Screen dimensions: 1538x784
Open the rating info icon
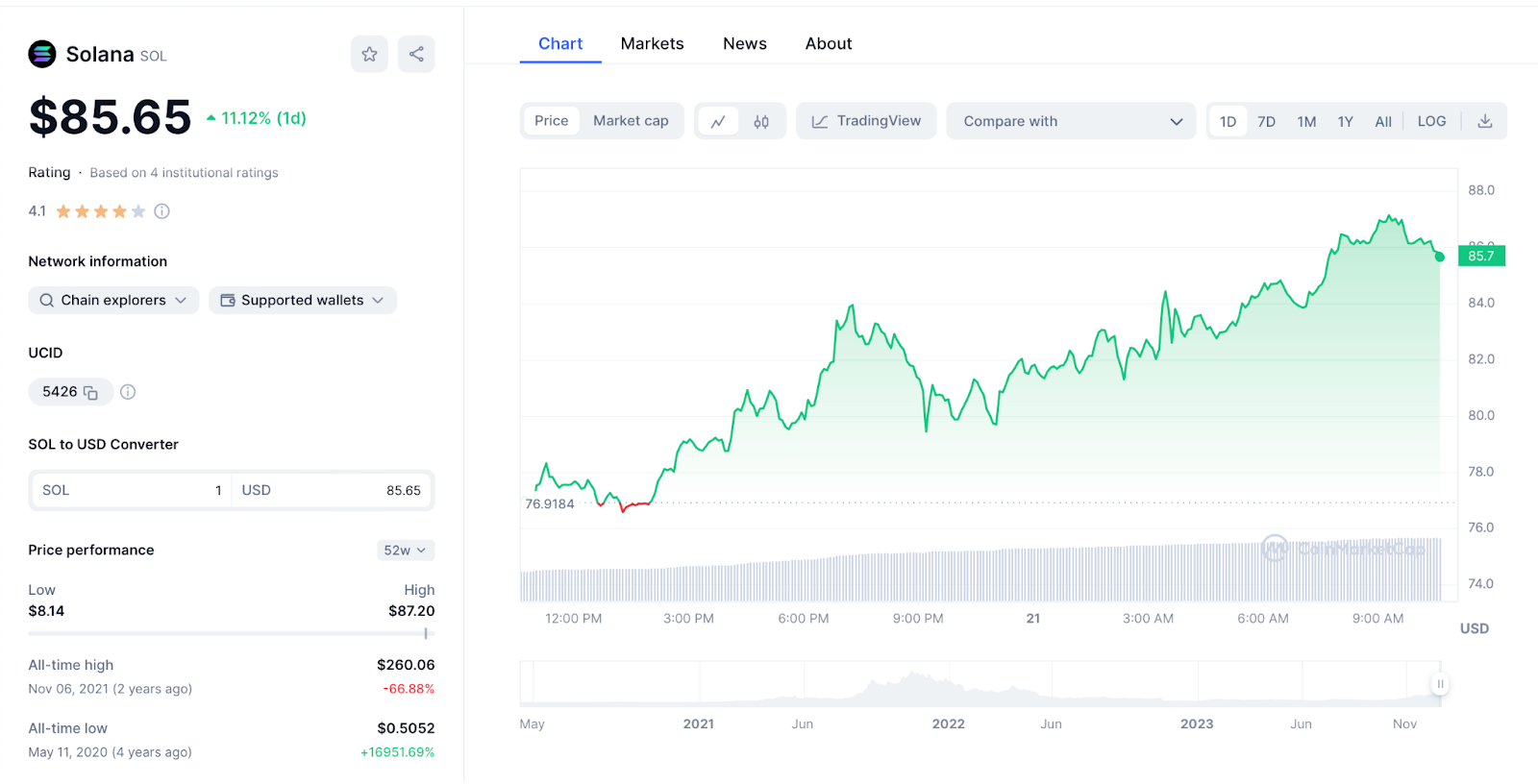[161, 211]
